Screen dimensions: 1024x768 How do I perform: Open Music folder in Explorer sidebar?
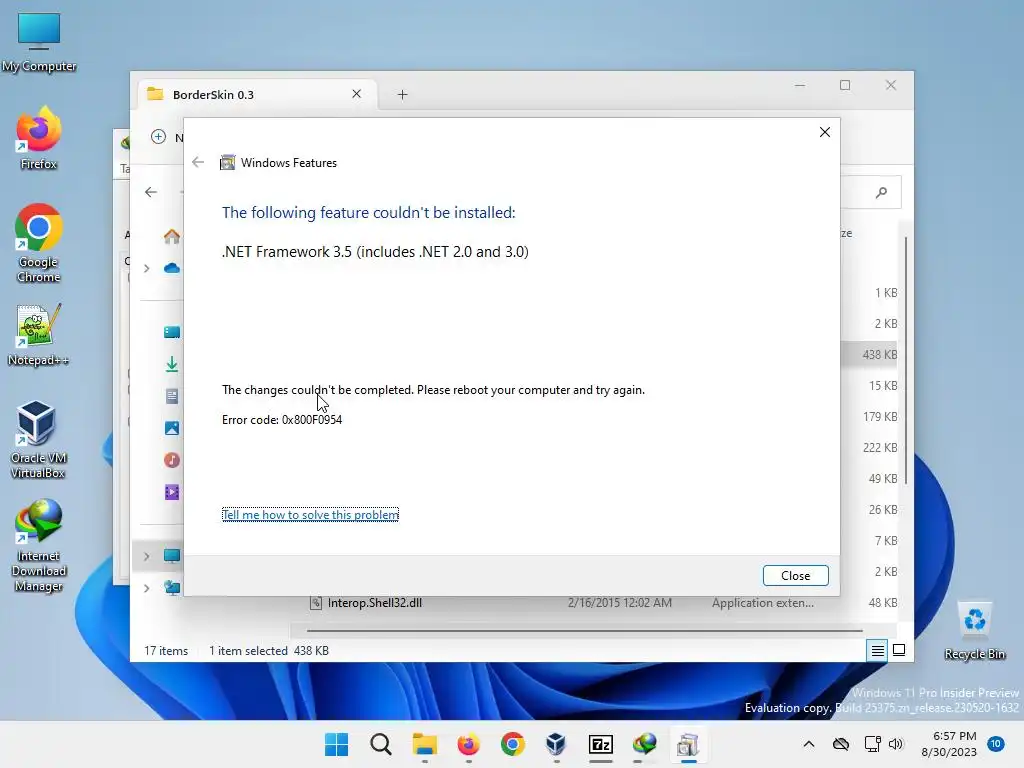172,460
